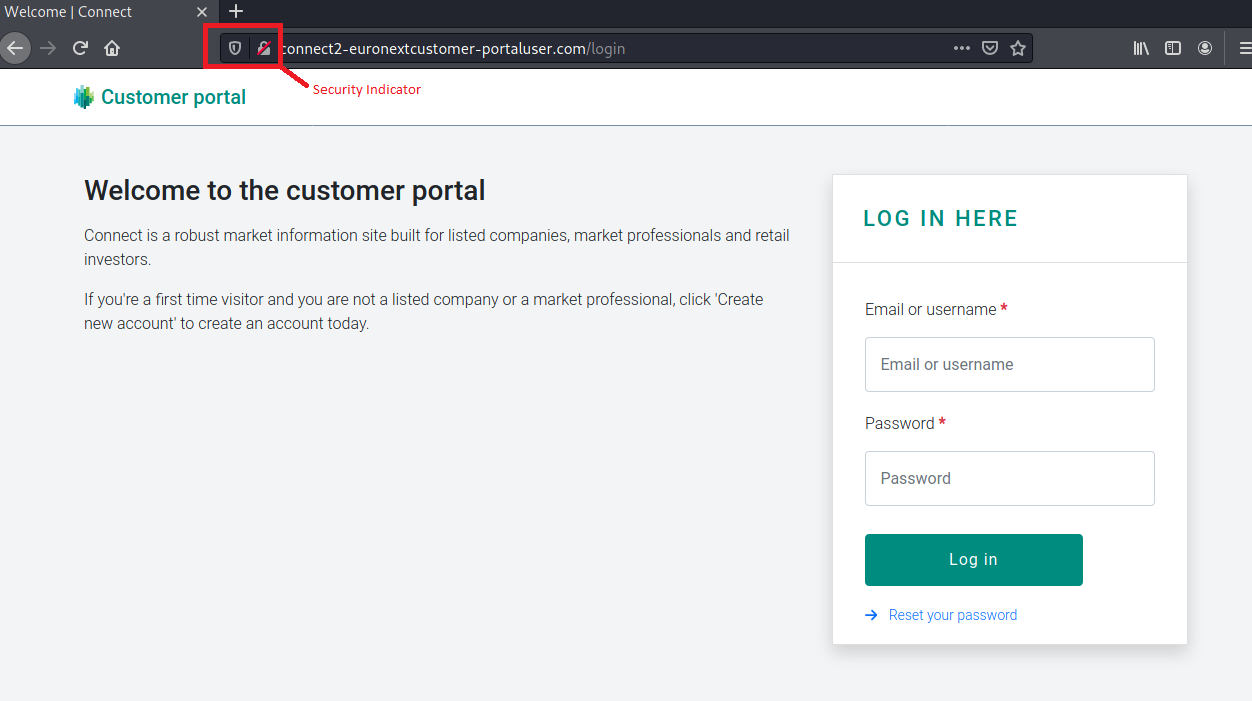This screenshot has height=701, width=1252.
Task: Click the 'Connect is a robust market information' paragraph
Action: (437, 248)
